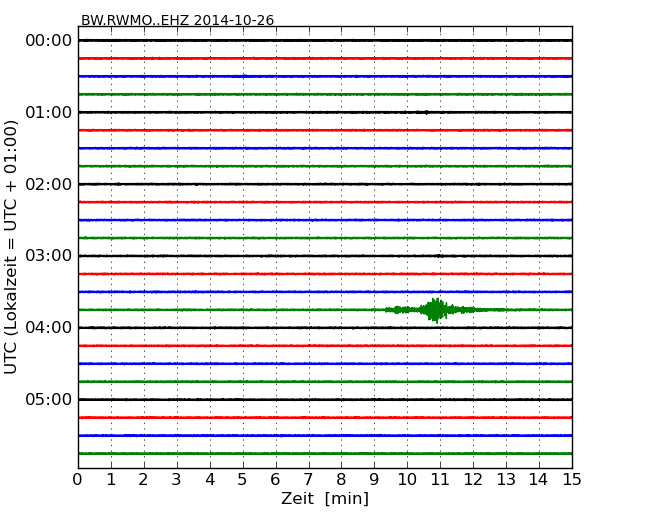The width and height of the screenshot is (650, 520).
Task: Select minute tick label 0
Action: [78, 479]
